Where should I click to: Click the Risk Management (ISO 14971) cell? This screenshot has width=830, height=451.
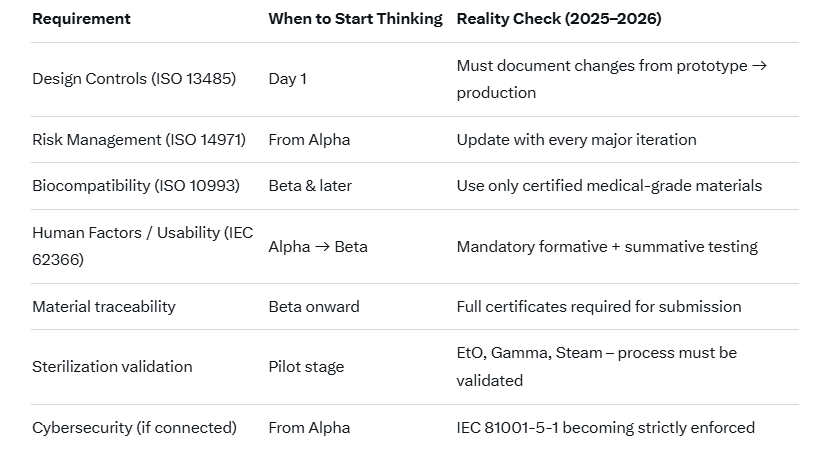(139, 140)
